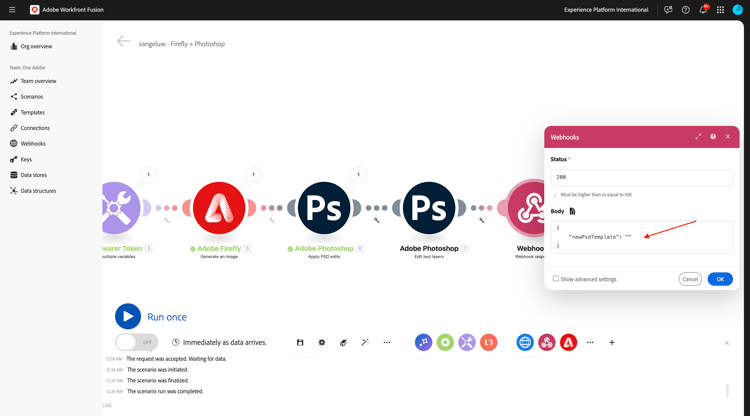Expand the Webhooks dialog to full size
Viewport: 750px width, 416px height.
(698, 137)
